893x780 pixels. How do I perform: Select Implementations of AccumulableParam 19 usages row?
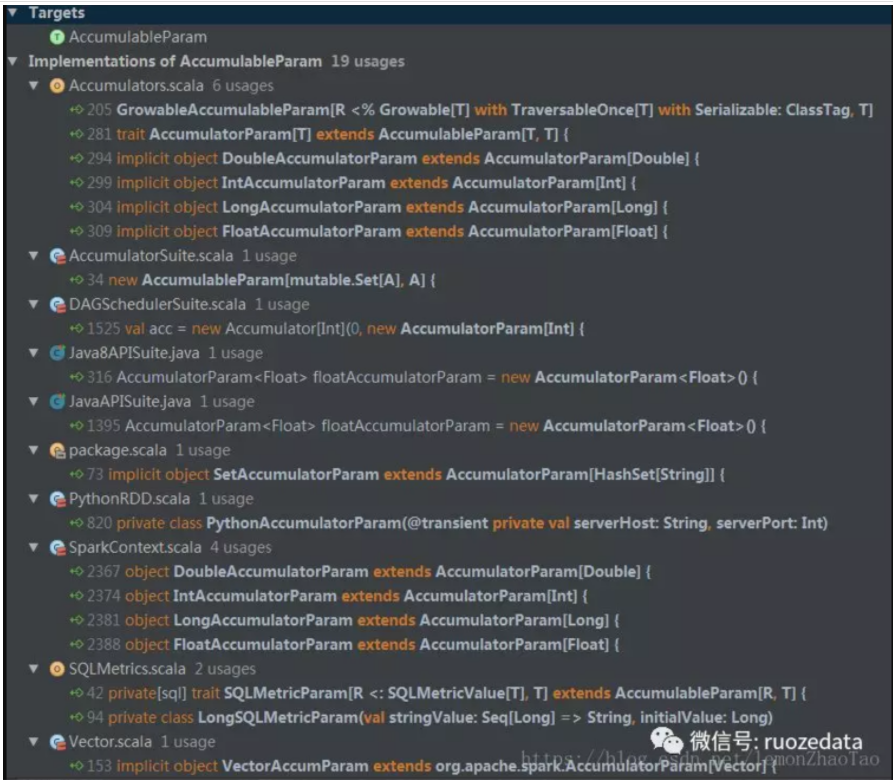tap(216, 61)
